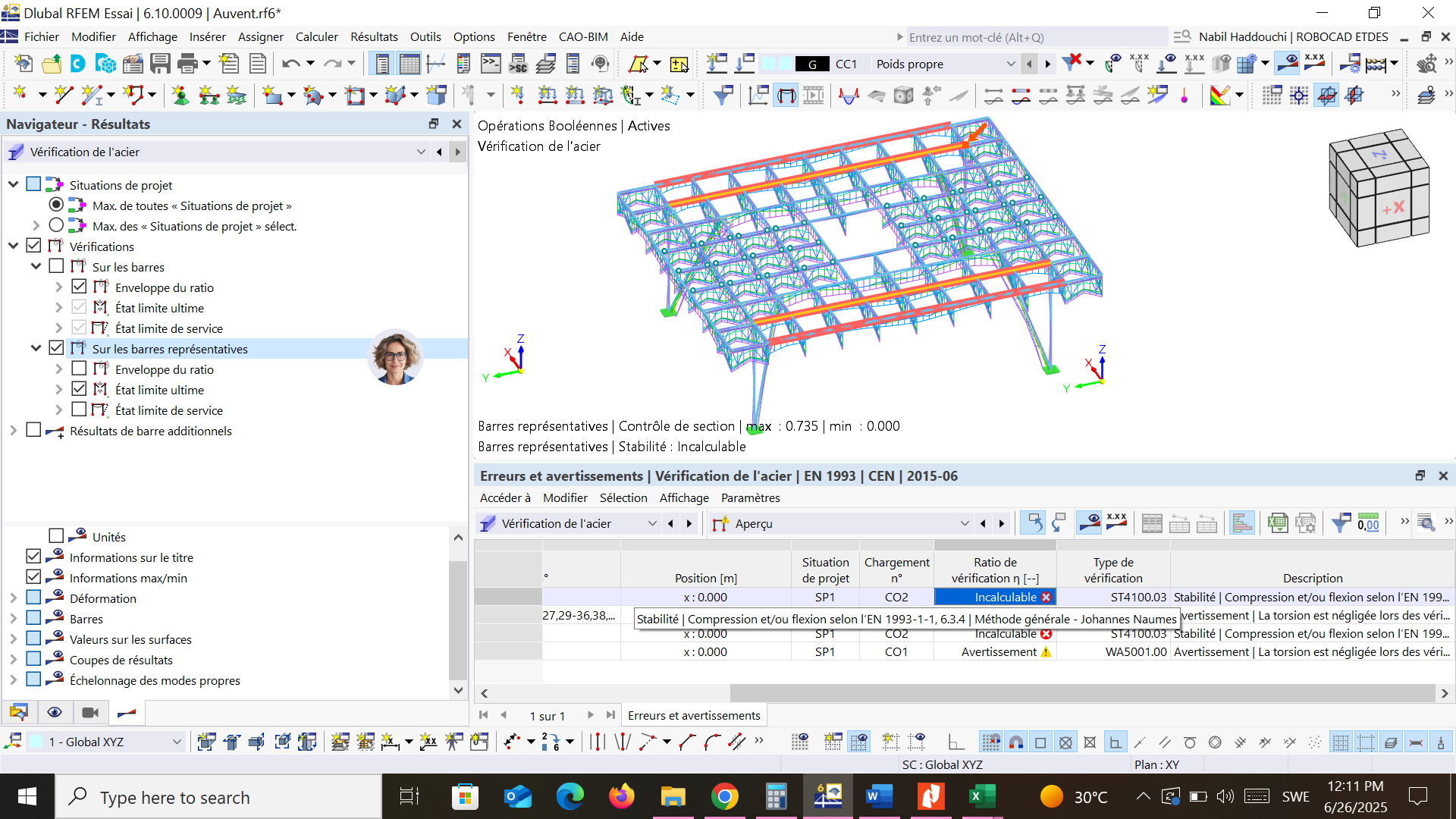
Task: Click the camera views navigator tab icon
Action: pyautogui.click(x=90, y=713)
